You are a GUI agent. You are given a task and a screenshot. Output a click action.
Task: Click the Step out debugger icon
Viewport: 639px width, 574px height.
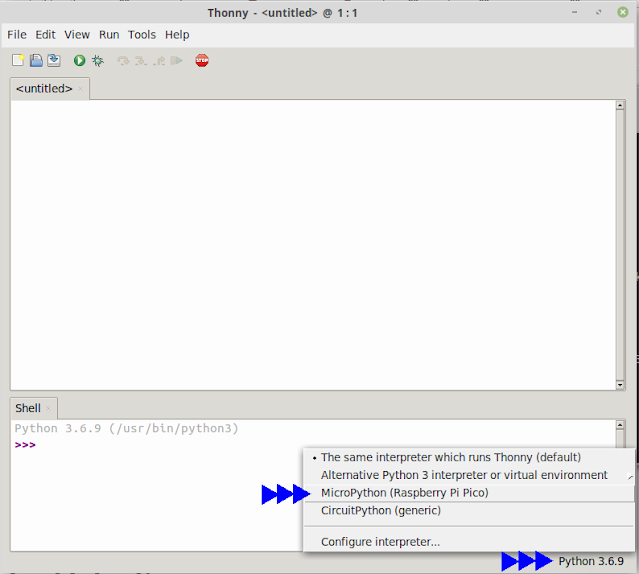pyautogui.click(x=159, y=61)
